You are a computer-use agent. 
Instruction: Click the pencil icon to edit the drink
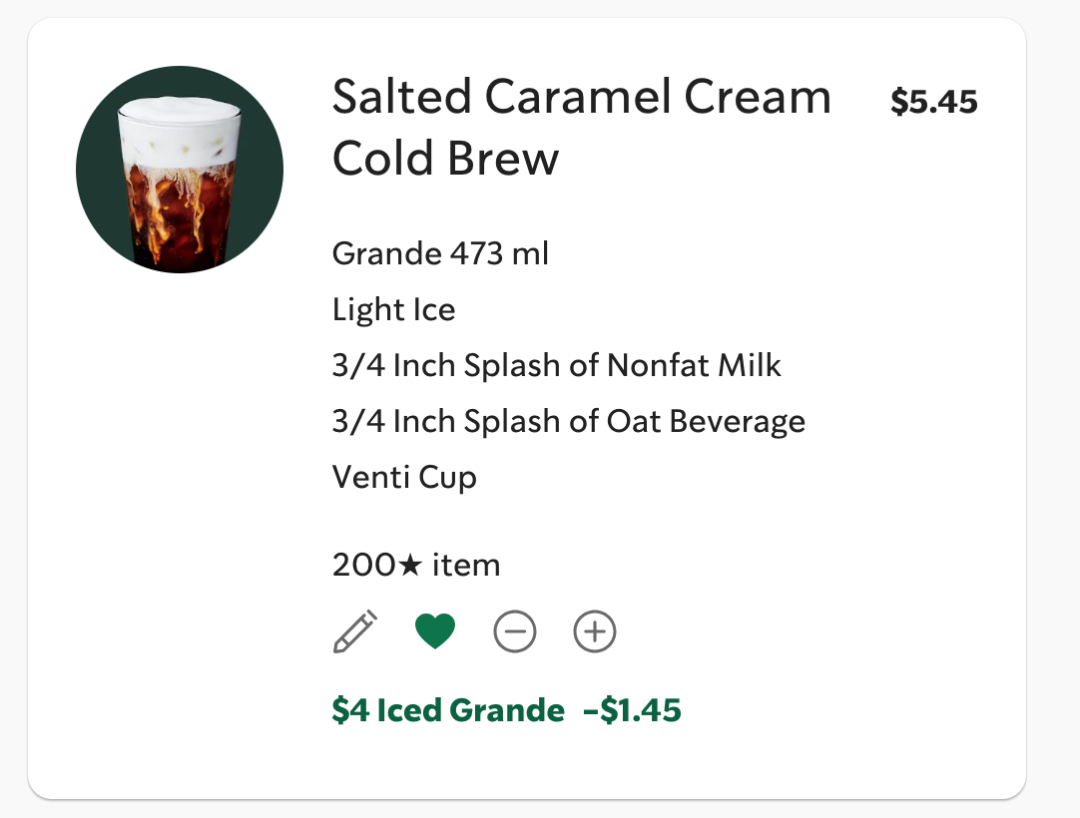click(x=355, y=631)
